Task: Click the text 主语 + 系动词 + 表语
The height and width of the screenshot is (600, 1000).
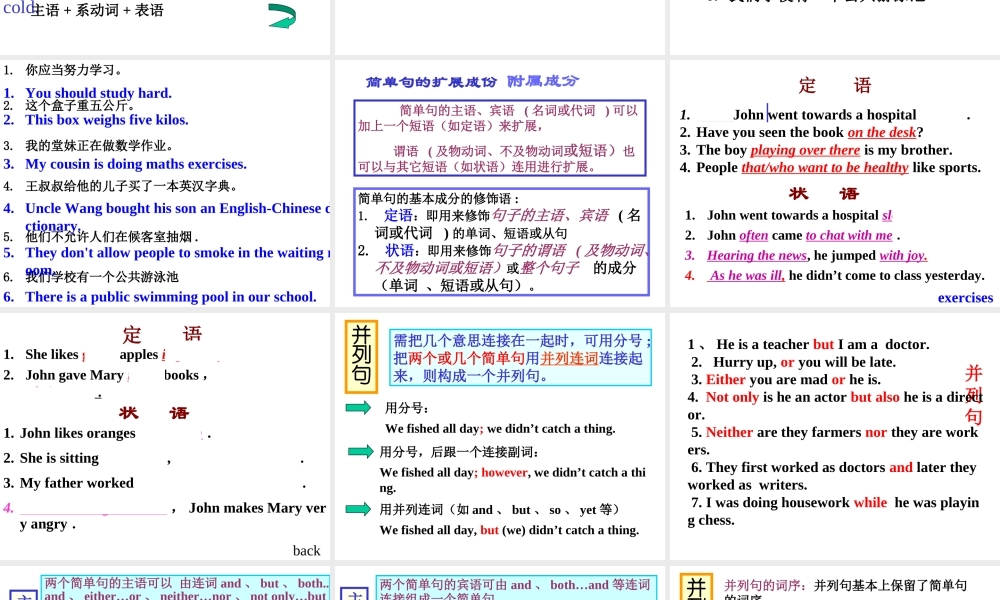Action: [x=97, y=10]
